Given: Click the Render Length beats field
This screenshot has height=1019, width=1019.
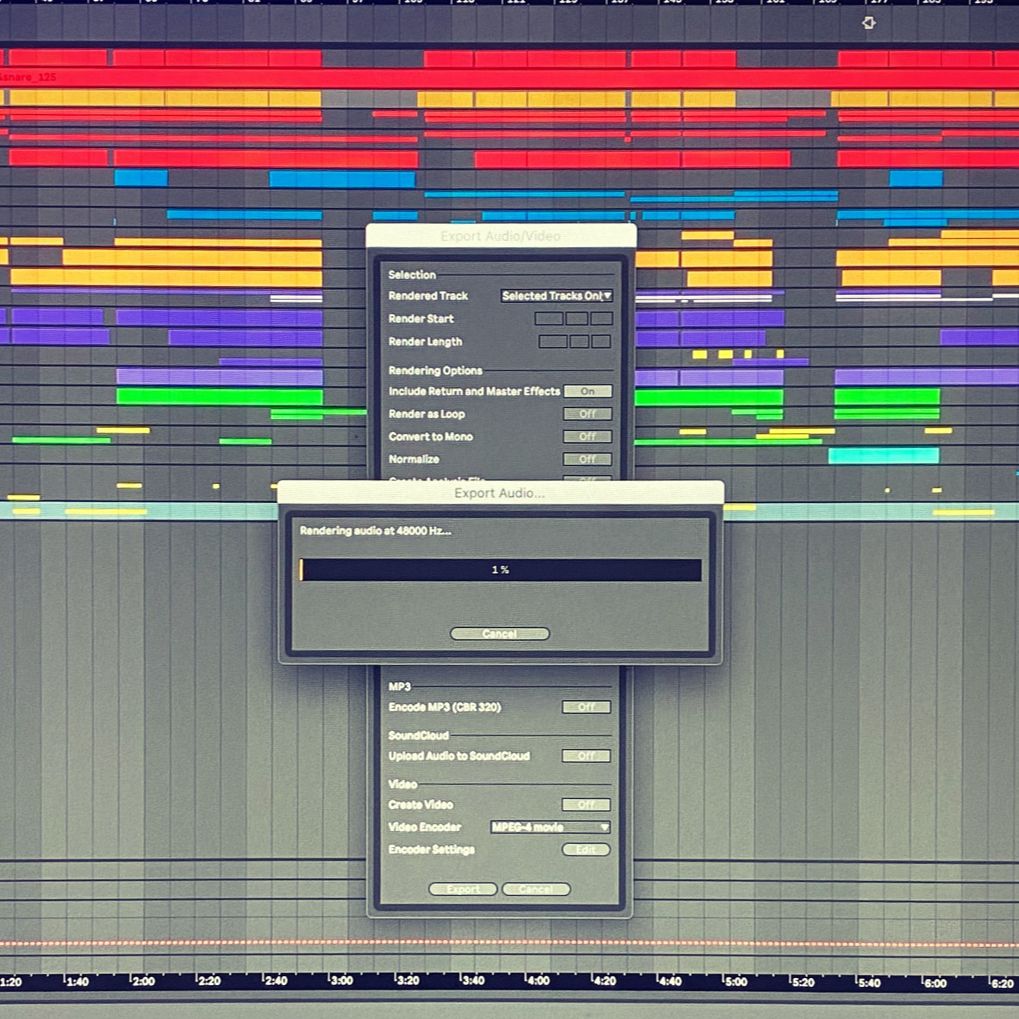Looking at the screenshot, I should 579,341.
